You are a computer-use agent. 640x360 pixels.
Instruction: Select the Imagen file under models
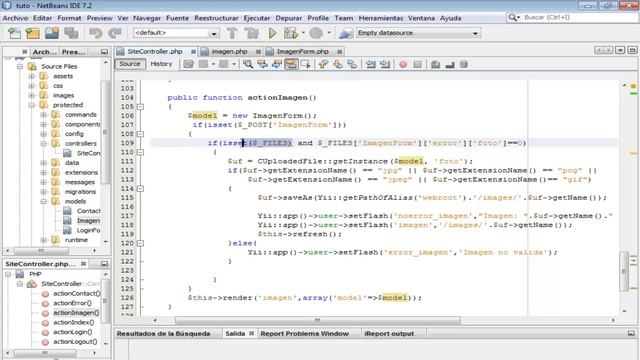[x=88, y=221]
